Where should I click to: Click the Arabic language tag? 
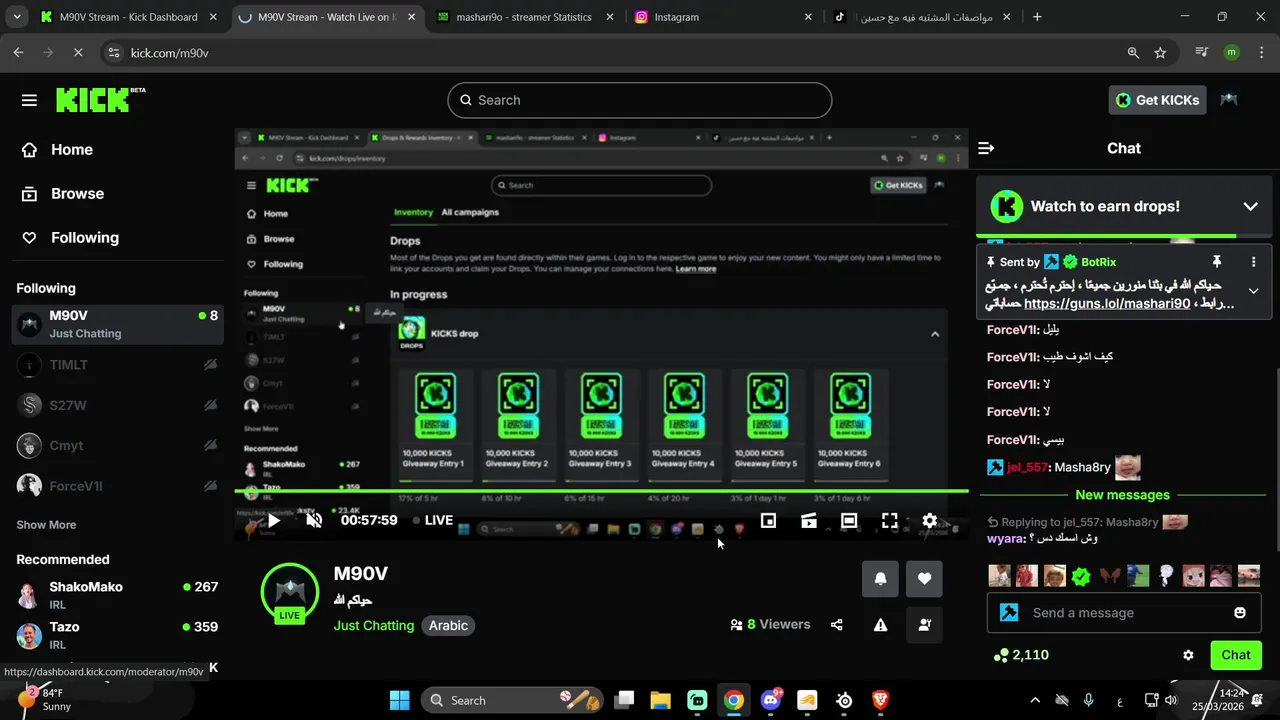[448, 625]
